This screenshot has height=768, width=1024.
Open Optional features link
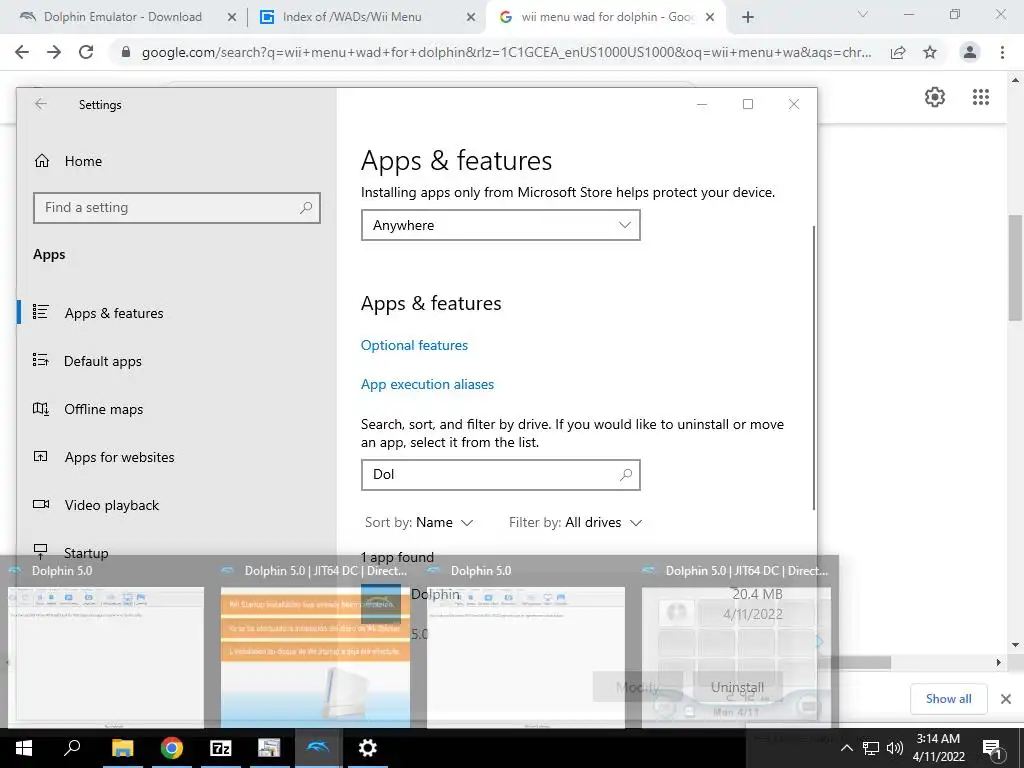(414, 345)
